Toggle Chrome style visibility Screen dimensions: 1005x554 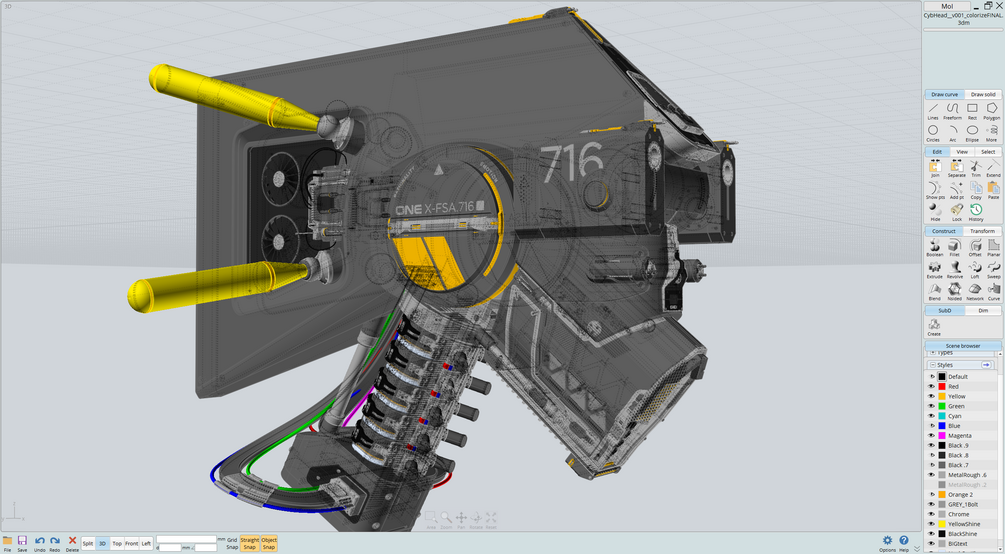pyautogui.click(x=931, y=514)
